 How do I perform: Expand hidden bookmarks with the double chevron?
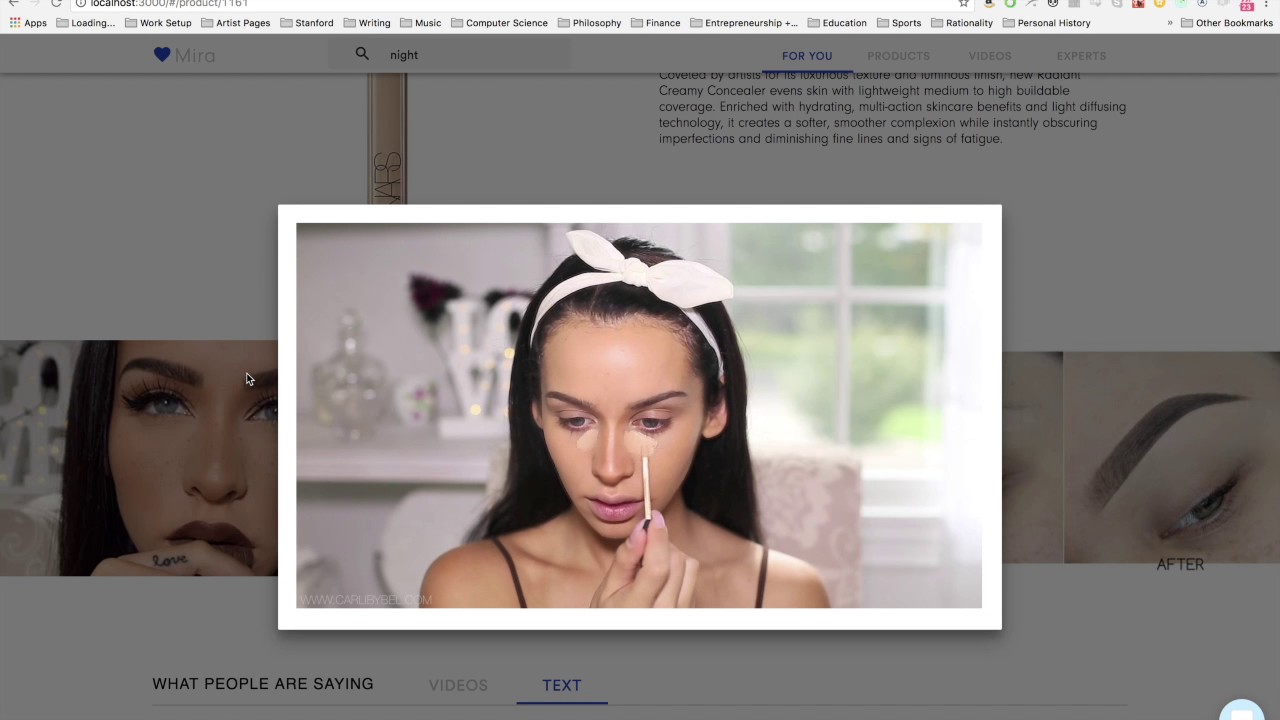1170,23
